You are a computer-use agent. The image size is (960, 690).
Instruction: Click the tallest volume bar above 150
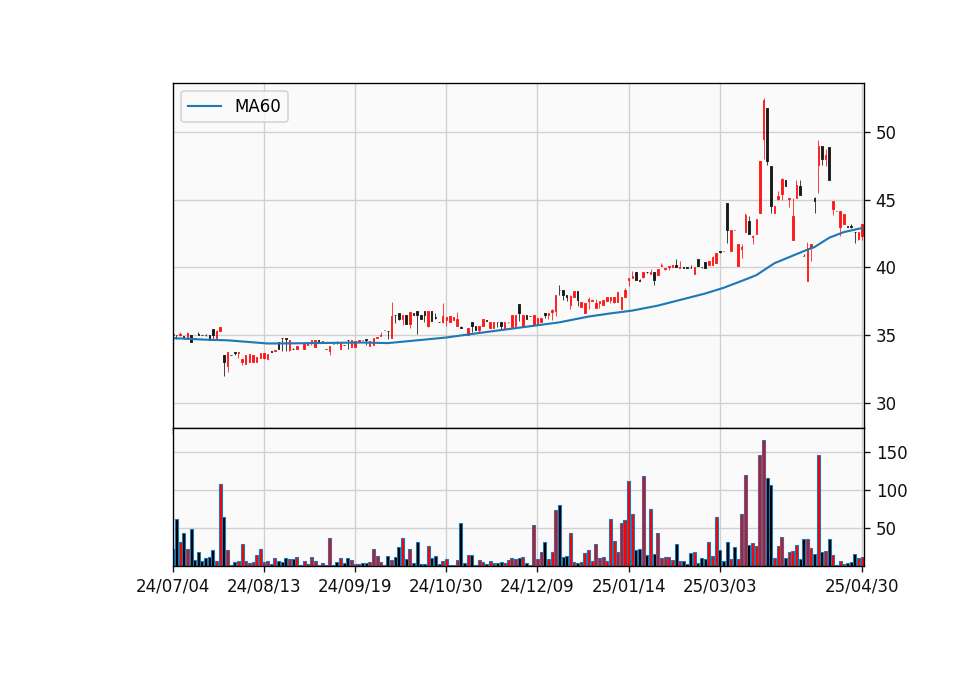tap(763, 503)
